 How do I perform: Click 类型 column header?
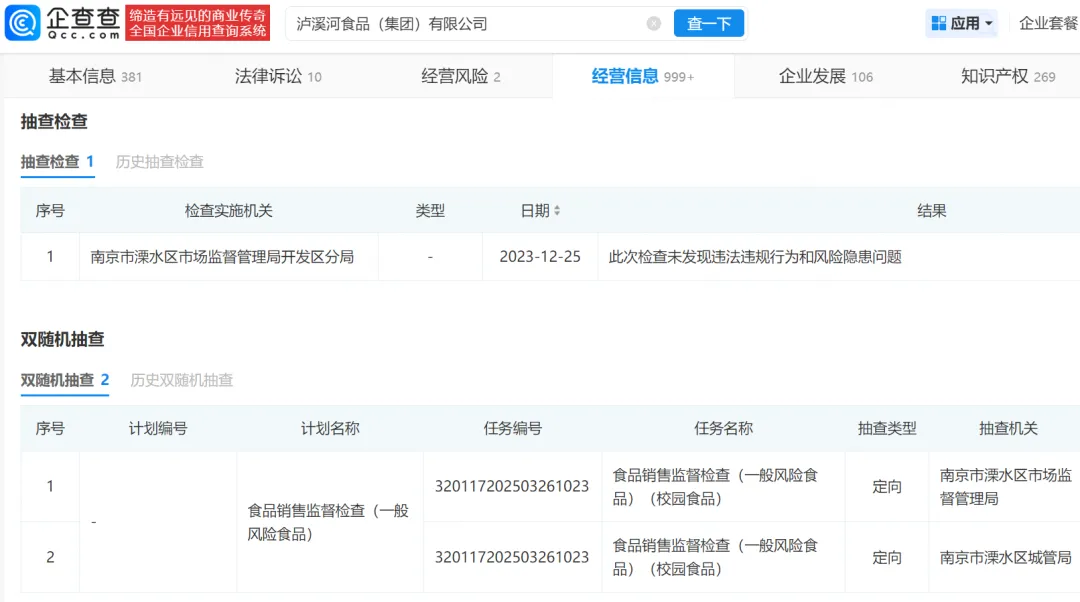pos(430,211)
